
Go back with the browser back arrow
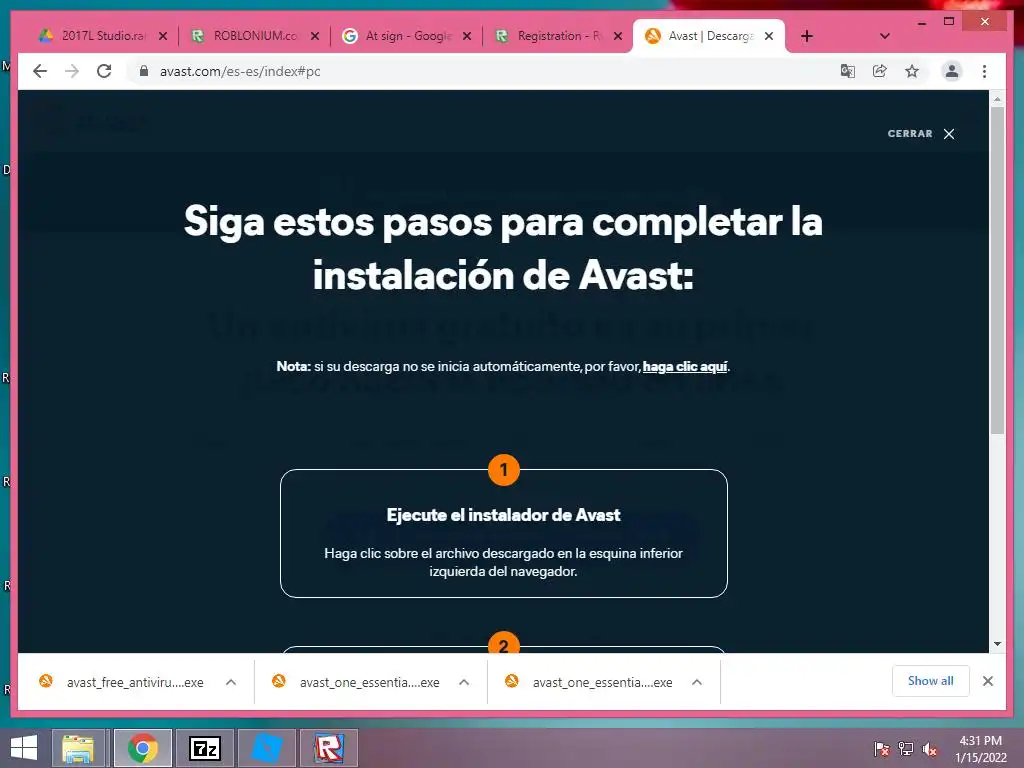click(40, 71)
